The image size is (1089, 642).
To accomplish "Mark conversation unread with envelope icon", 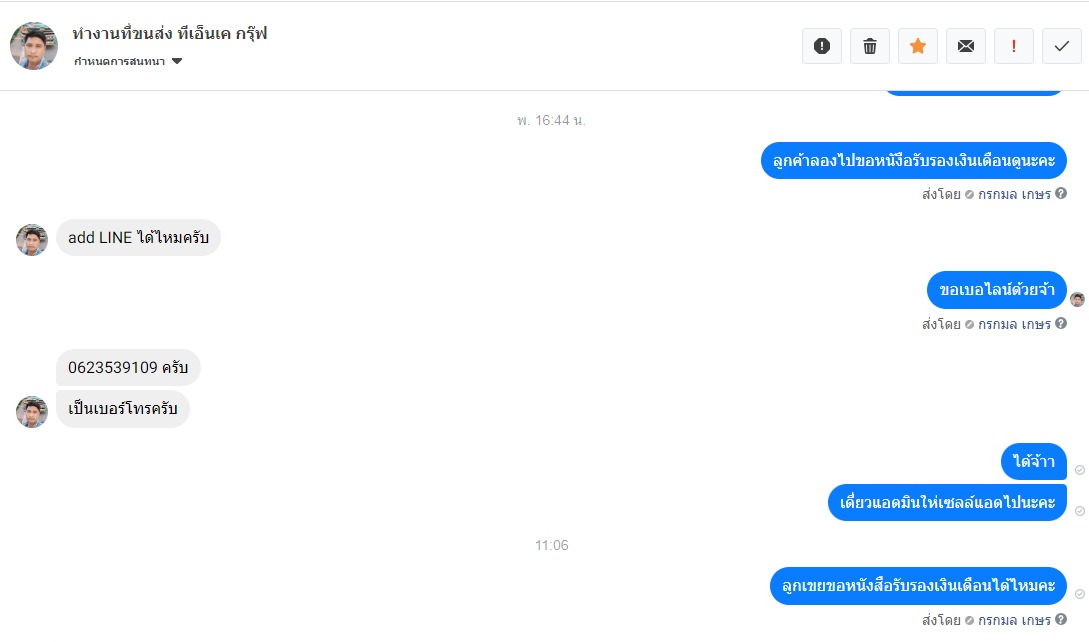I will click(x=965, y=46).
